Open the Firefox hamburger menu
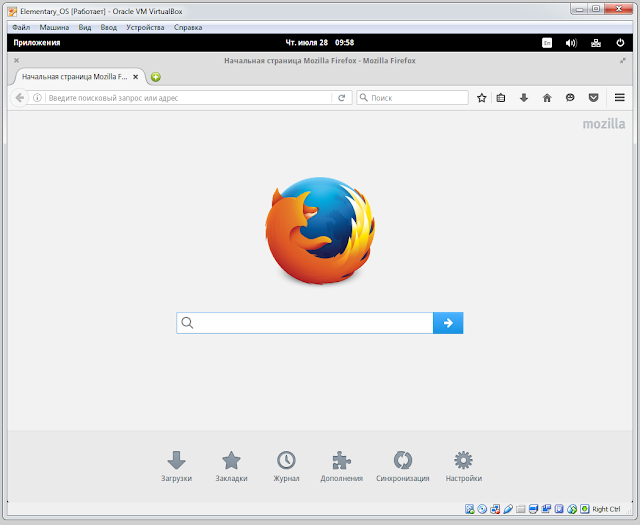Image resolution: width=640 pixels, height=525 pixels. (620, 98)
